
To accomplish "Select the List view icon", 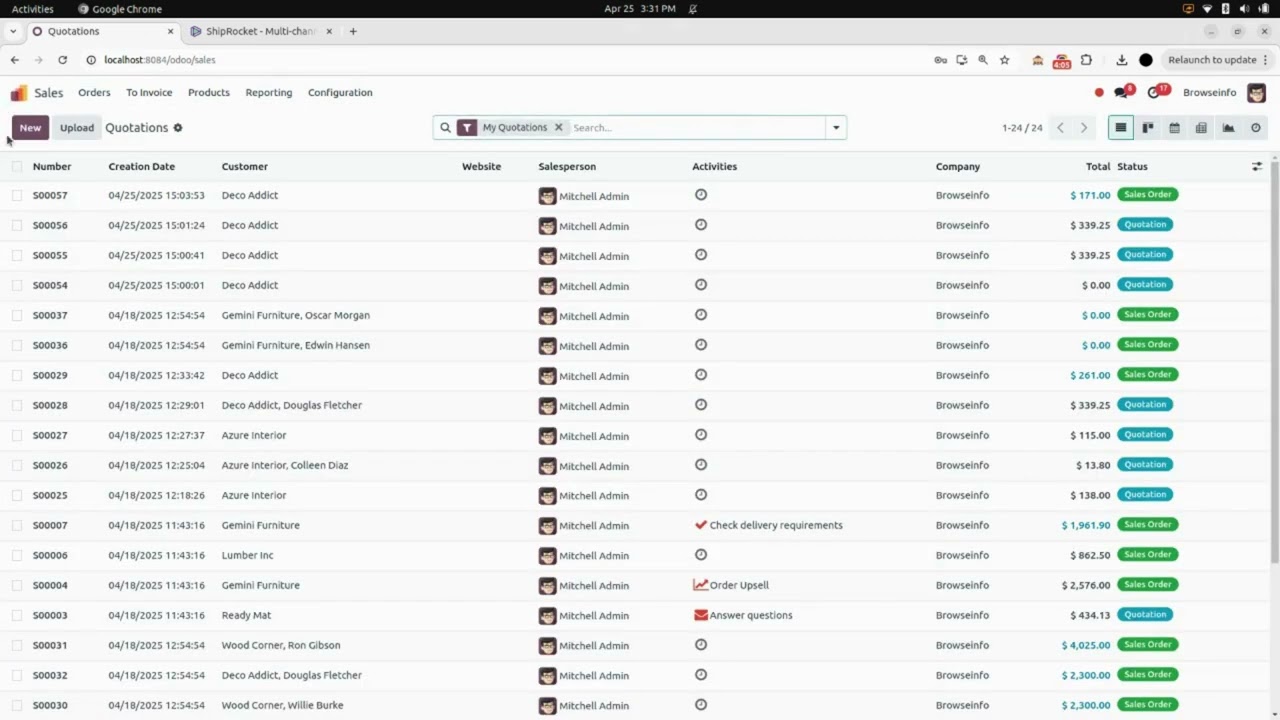I will click(1121, 128).
